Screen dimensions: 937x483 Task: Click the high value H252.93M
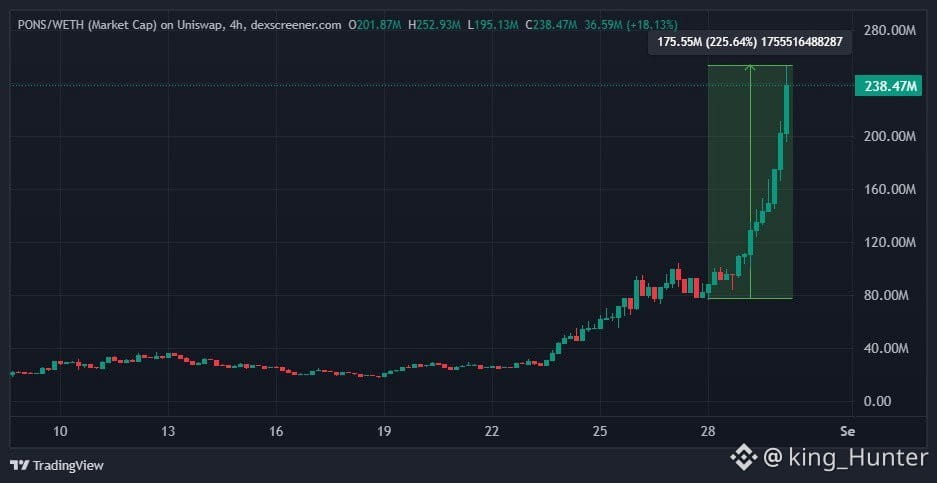click(434, 25)
